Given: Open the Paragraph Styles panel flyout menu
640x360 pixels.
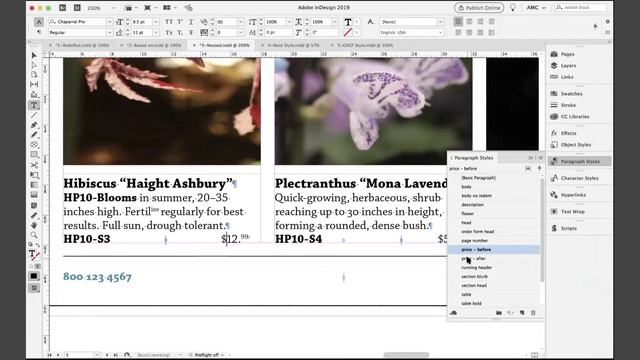Looking at the screenshot, I should click(540, 158).
